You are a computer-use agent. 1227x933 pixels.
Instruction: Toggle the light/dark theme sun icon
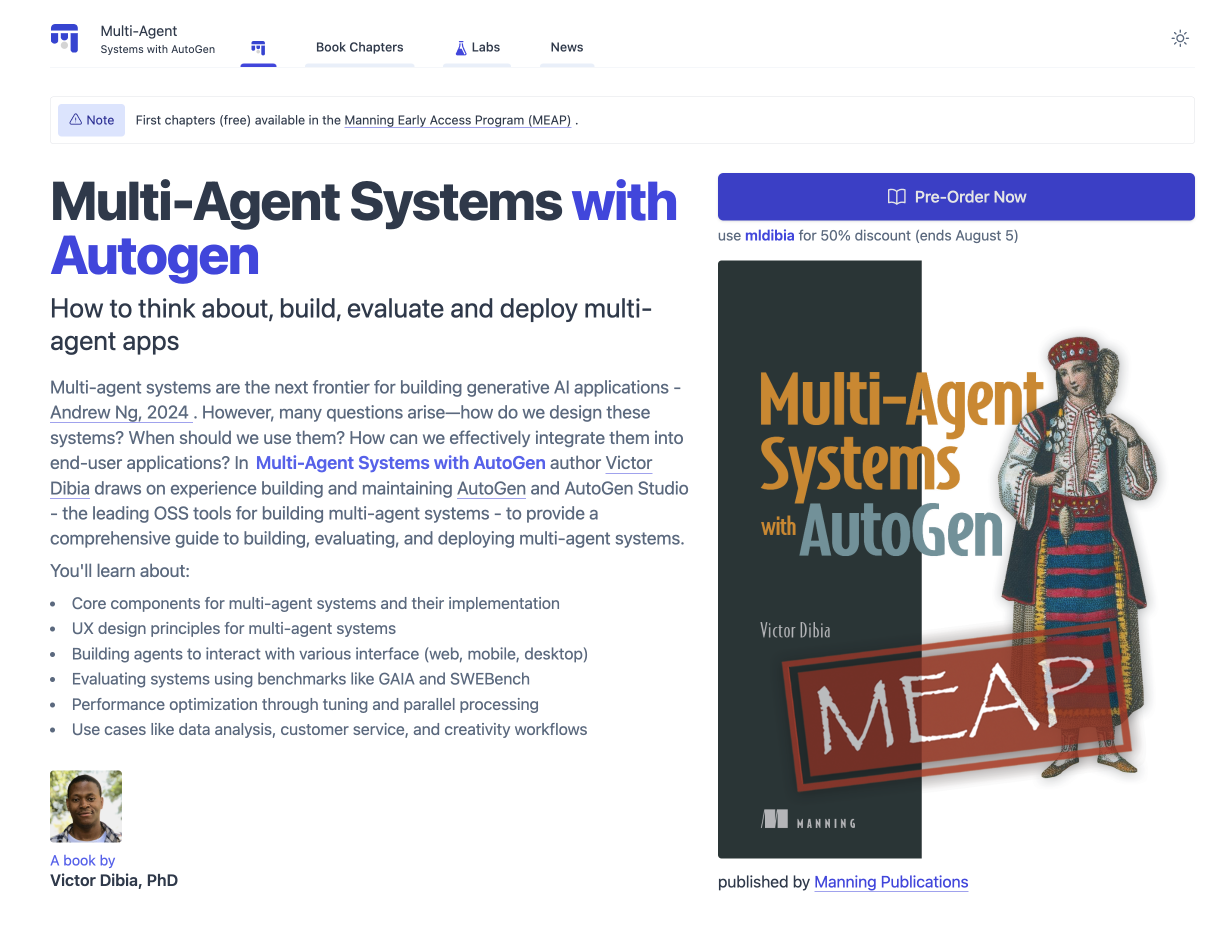tap(1180, 39)
